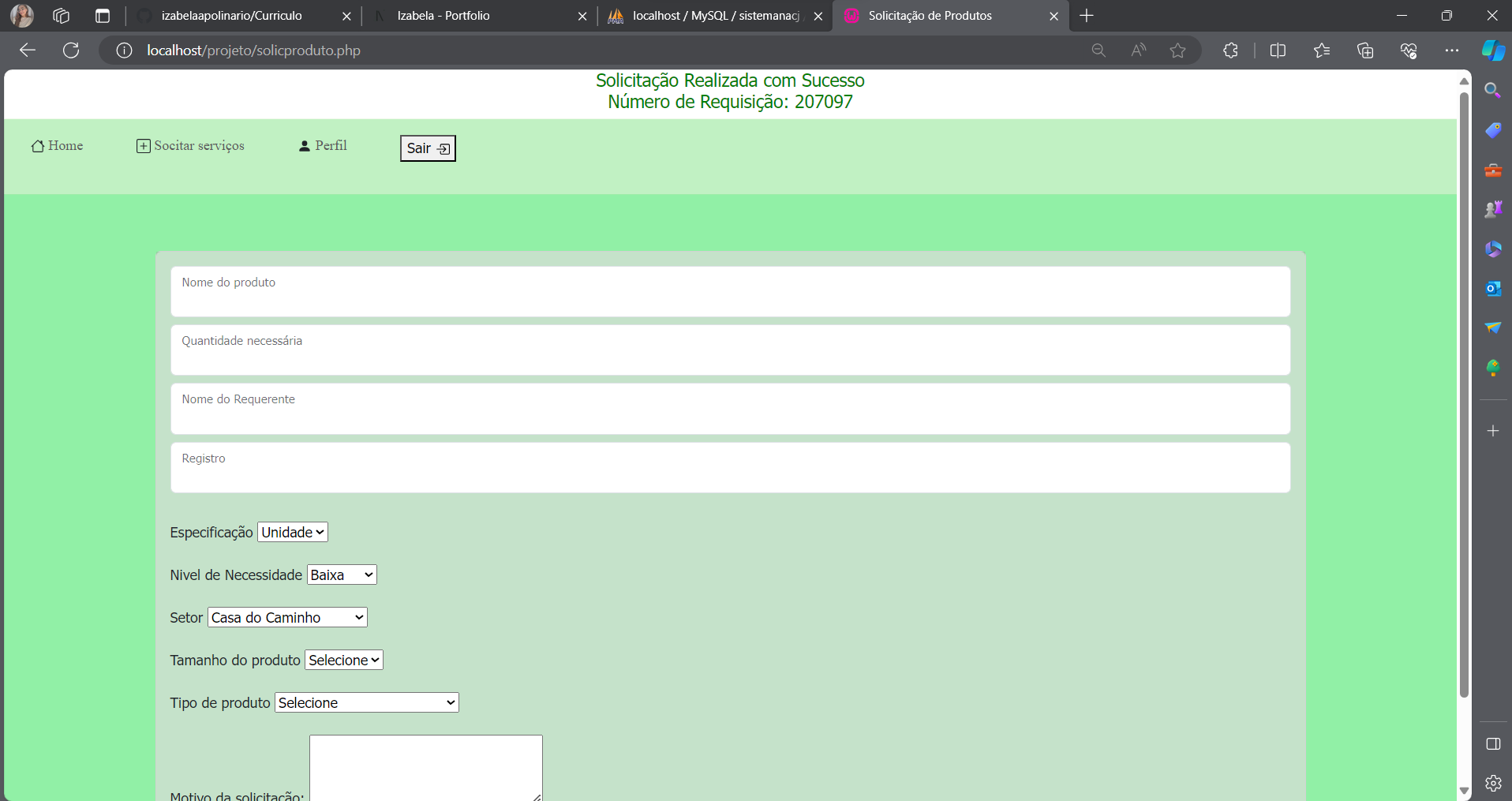
Task: Click the browser refresh icon
Action: (x=71, y=51)
